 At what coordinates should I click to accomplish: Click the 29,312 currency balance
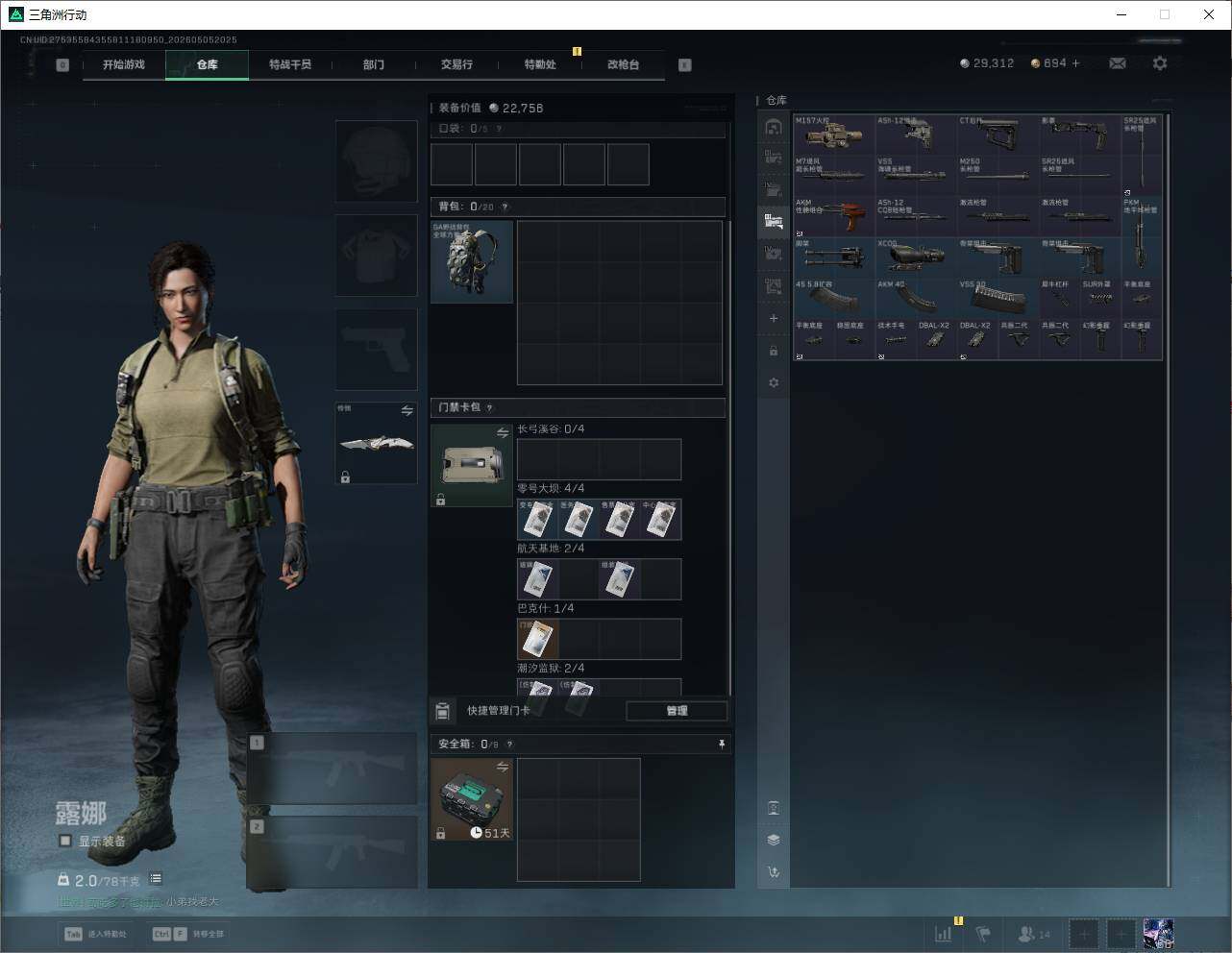coord(987,63)
